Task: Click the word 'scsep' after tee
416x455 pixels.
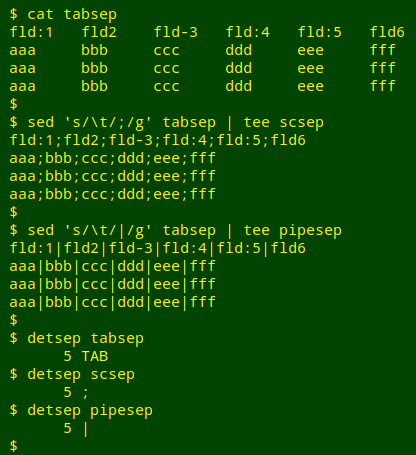Action: [301, 122]
